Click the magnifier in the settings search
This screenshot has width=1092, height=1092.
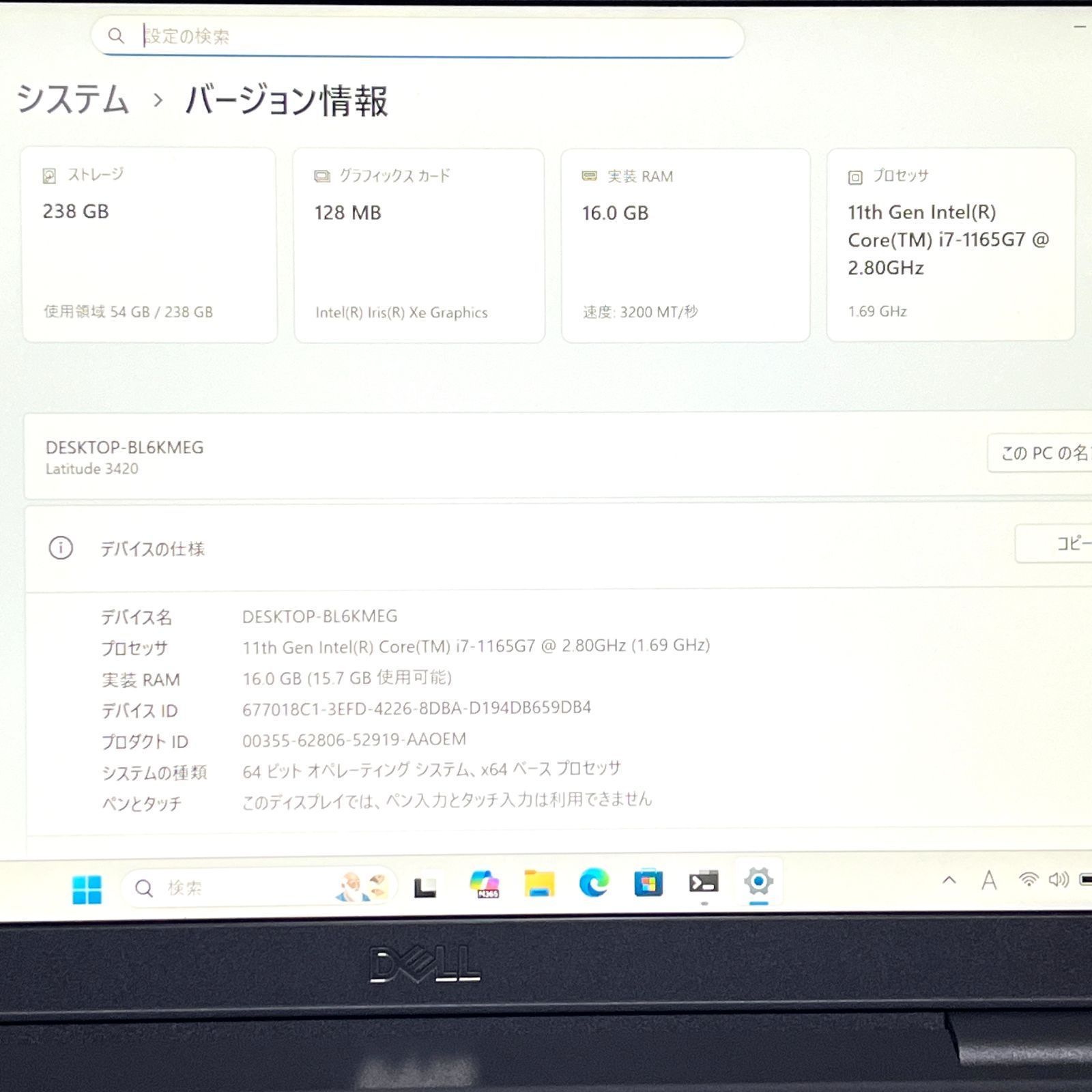tap(116, 35)
